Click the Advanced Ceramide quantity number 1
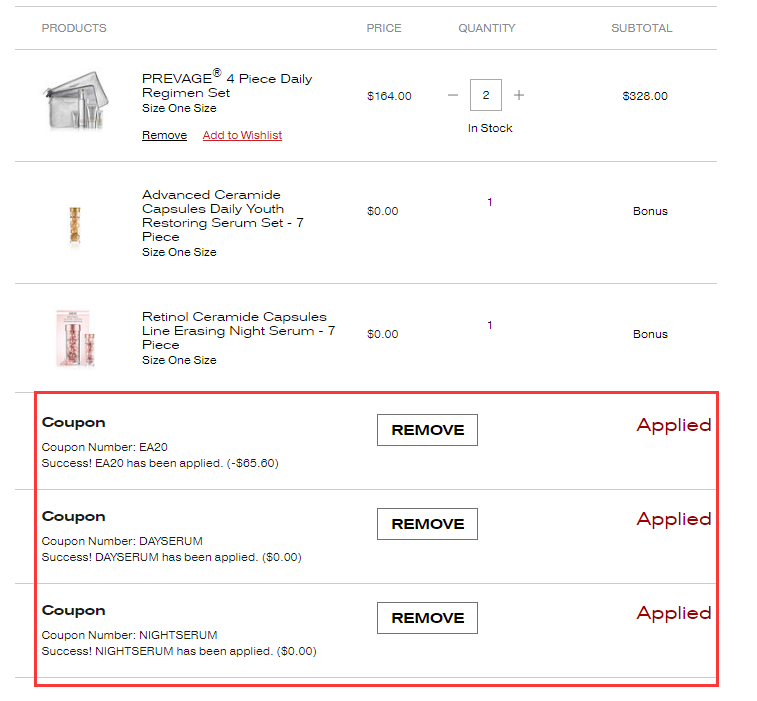The image size is (757, 701). (490, 203)
